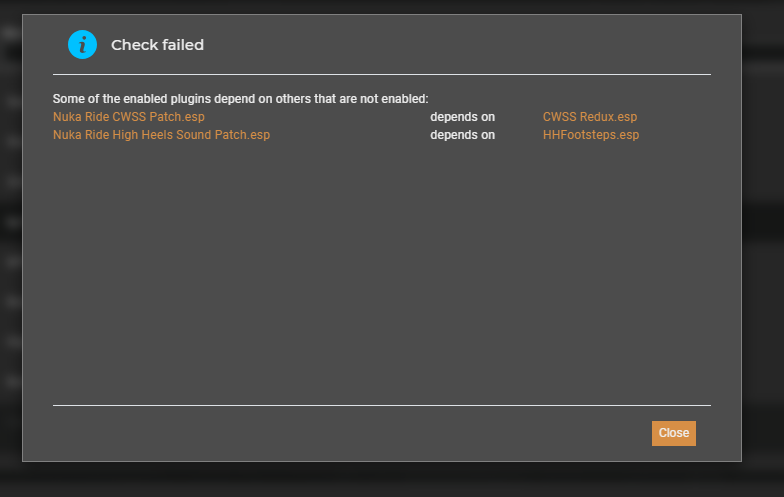Click the divider line under the title
784x497 pixels.
coord(382,74)
